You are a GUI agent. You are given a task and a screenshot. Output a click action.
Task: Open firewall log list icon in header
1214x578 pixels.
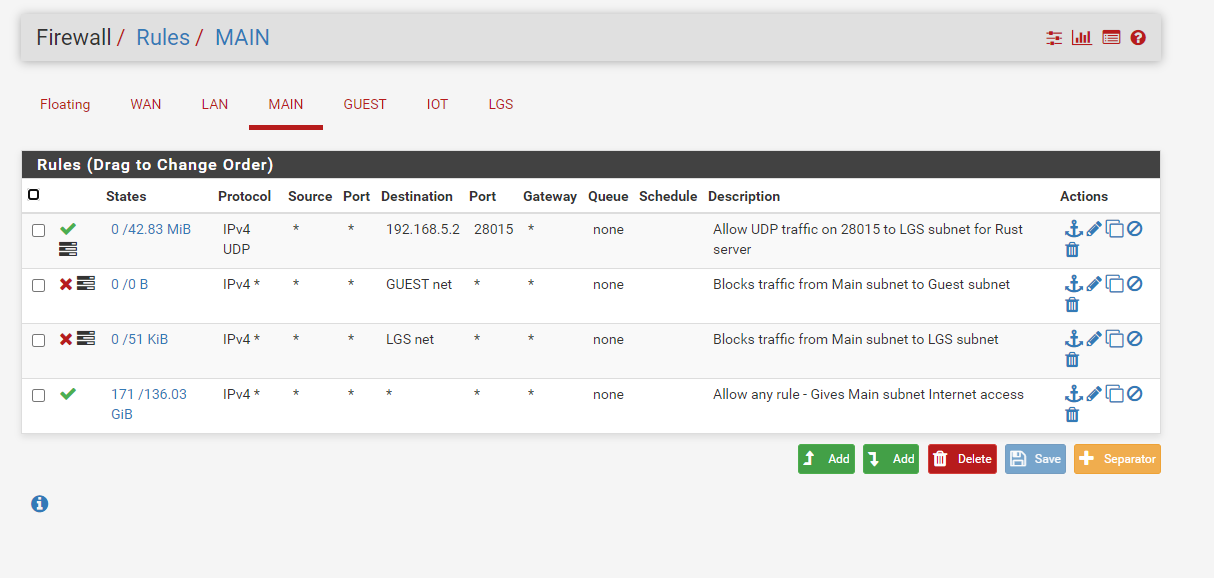[x=1111, y=38]
